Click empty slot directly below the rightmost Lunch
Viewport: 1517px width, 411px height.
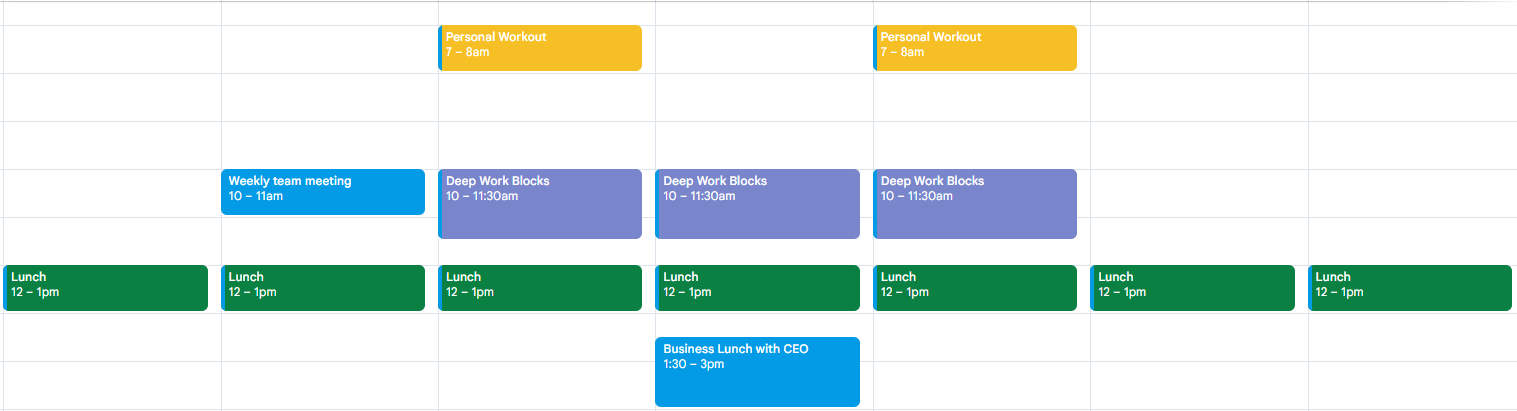click(1410, 337)
